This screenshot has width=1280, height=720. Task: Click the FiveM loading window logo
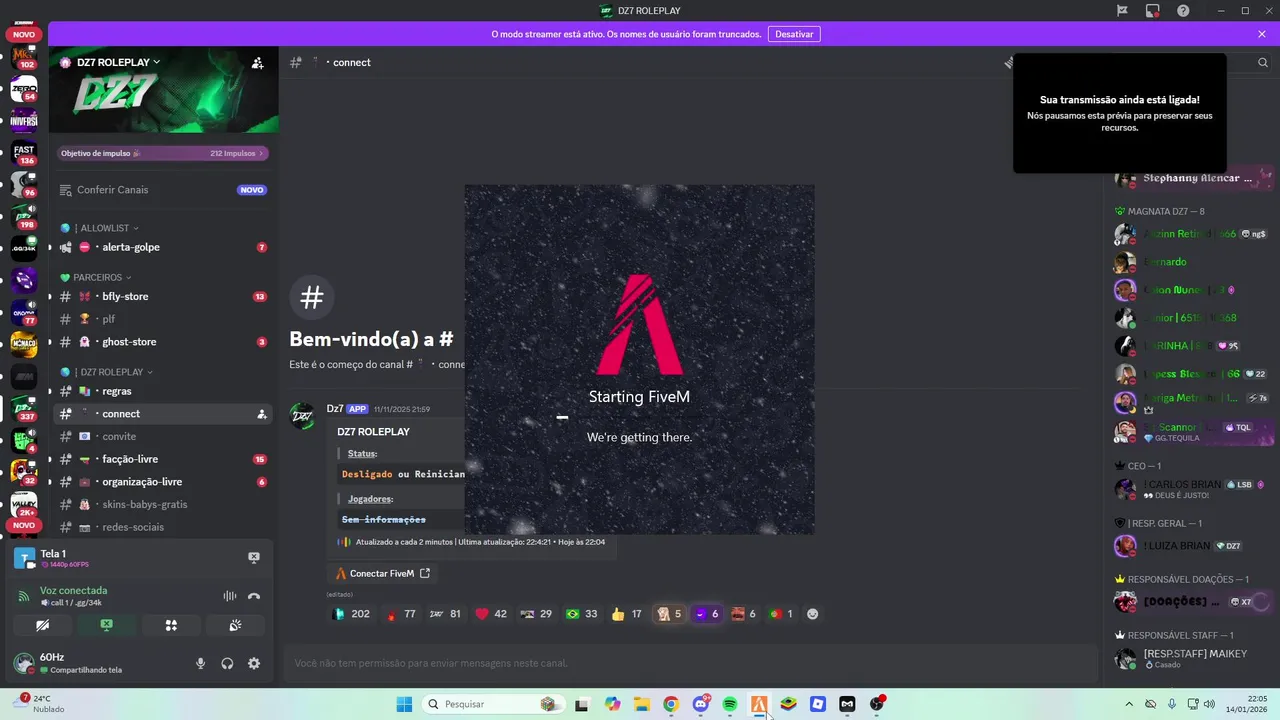click(639, 323)
